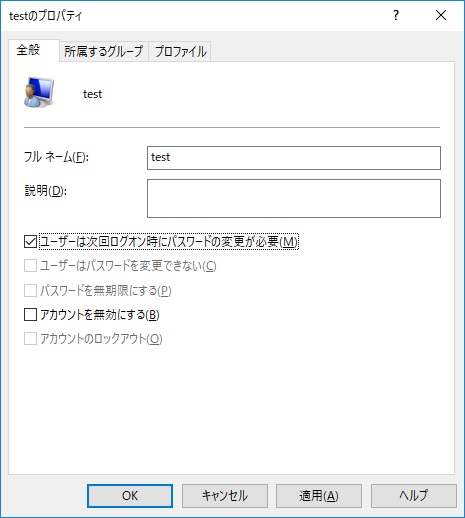
Task: Toggle パスワードを無期限にする checkbox
Action: pyautogui.click(x=30, y=290)
